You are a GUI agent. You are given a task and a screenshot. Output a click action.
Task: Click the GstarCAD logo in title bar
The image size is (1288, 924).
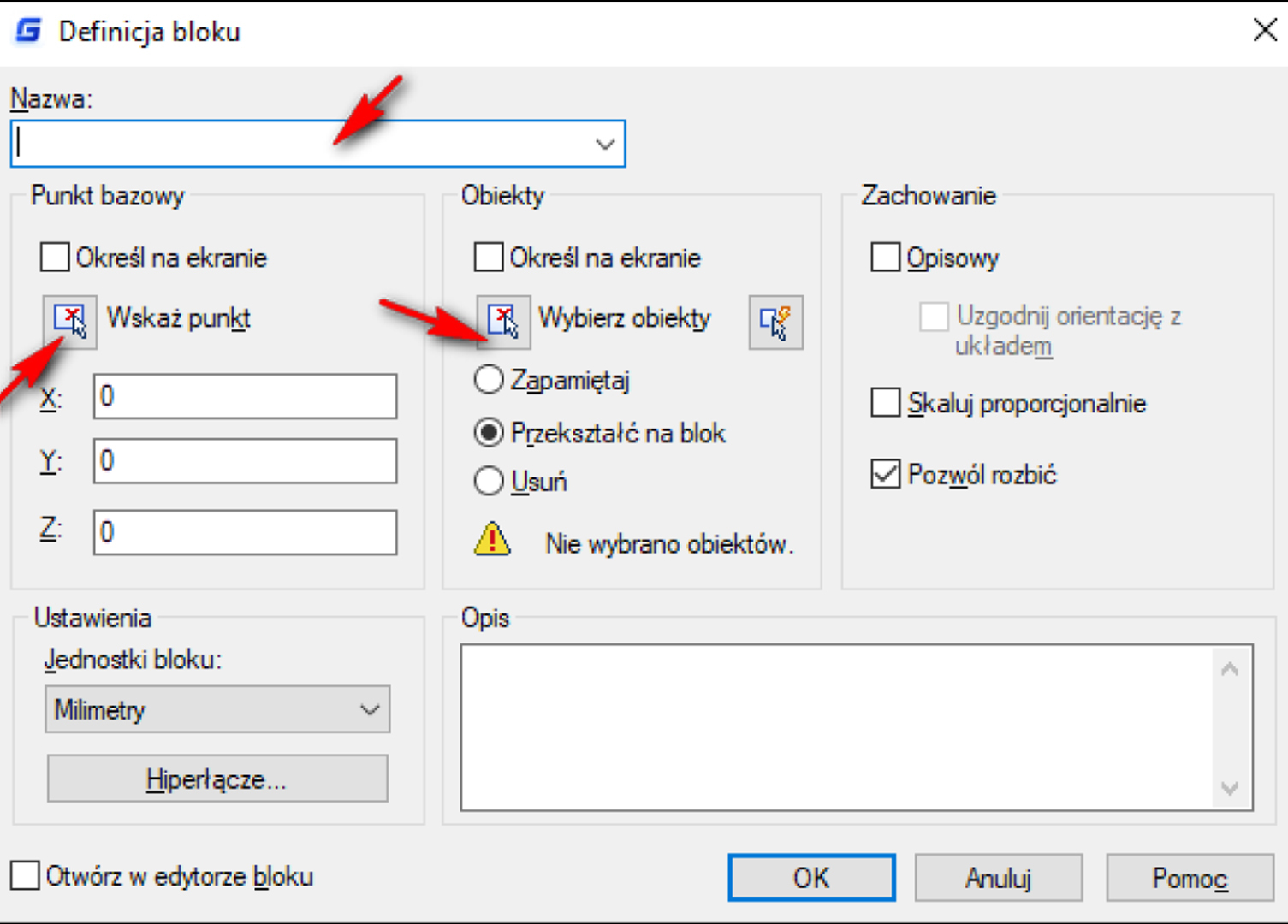29,32
